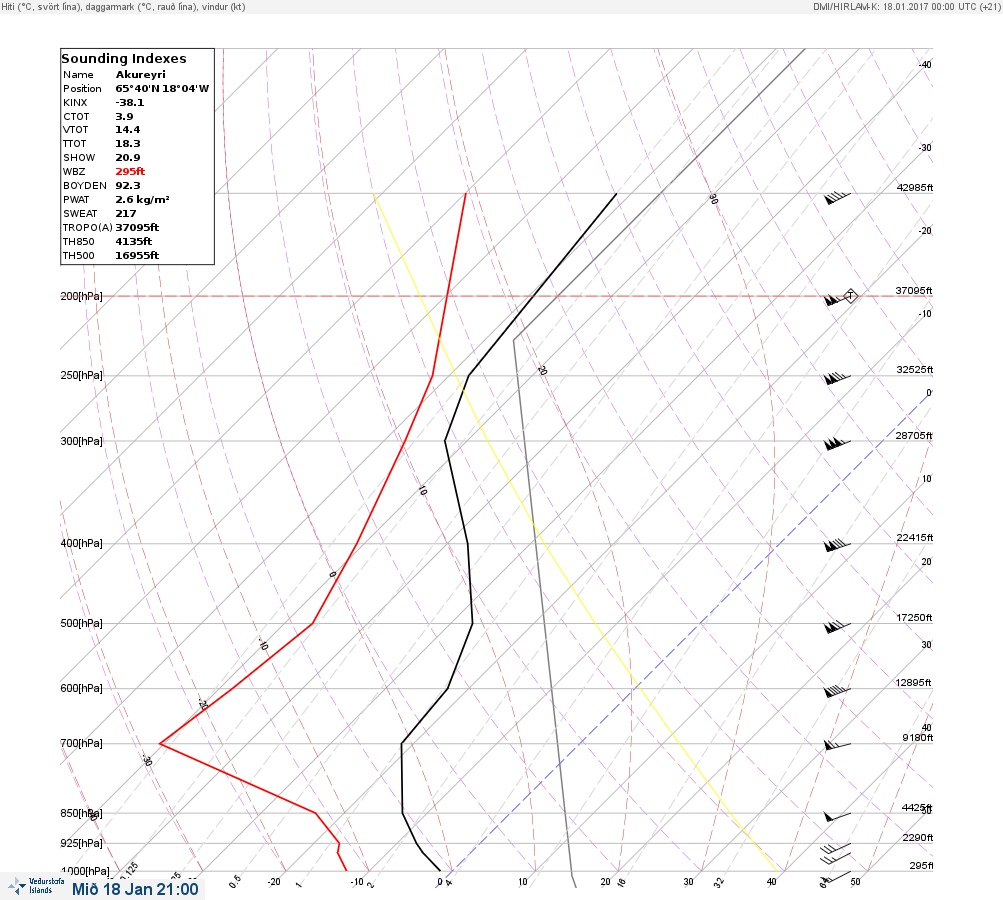The height and width of the screenshot is (900, 1003).
Task: Click the Position label in the indexes box
Action: click(x=82, y=88)
